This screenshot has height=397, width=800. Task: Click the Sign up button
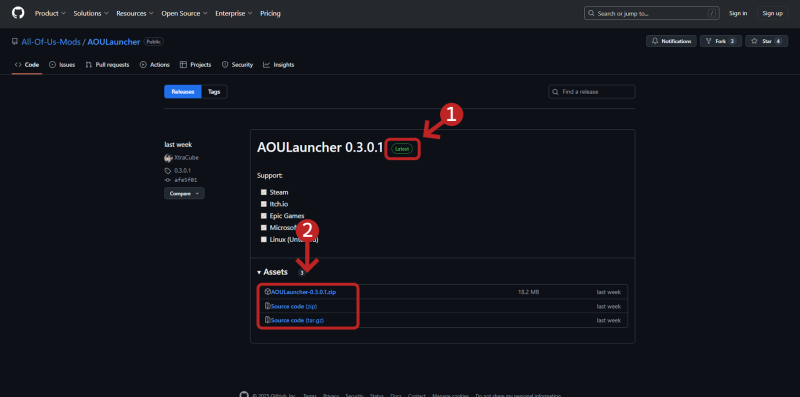772,13
